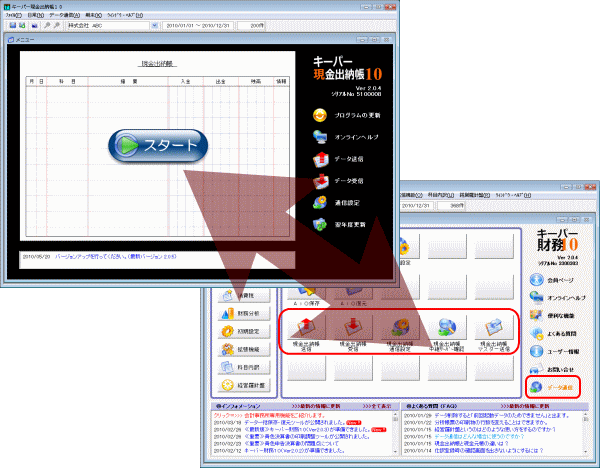The width and height of the screenshot is (600, 468).
Task: Open the ウィンドウ・ヘルプ menu in 財務 window
Action: tap(513, 195)
